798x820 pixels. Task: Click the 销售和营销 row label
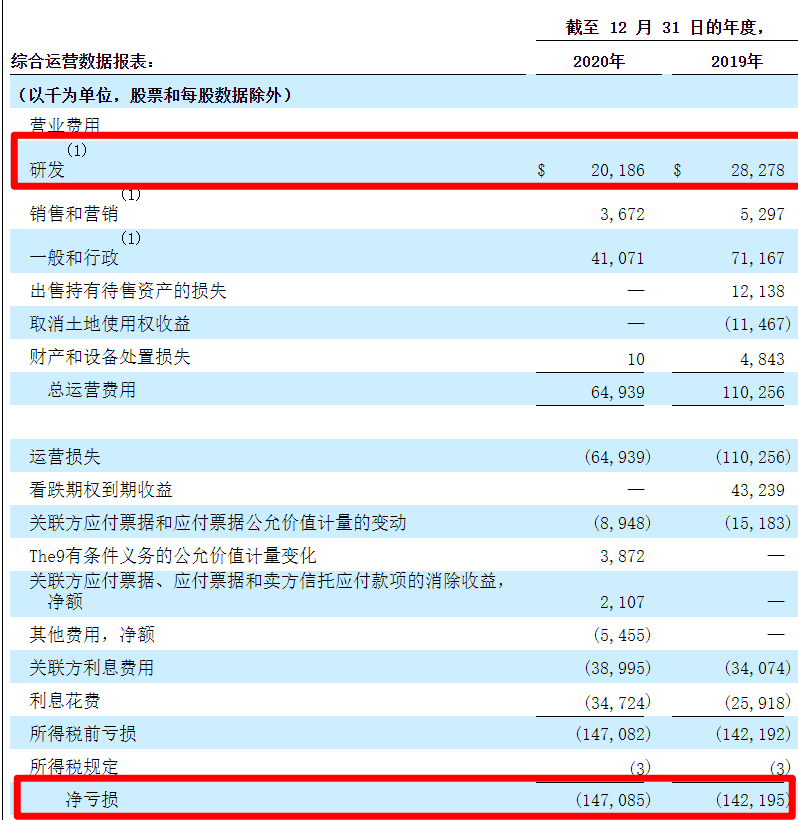pyautogui.click(x=74, y=214)
